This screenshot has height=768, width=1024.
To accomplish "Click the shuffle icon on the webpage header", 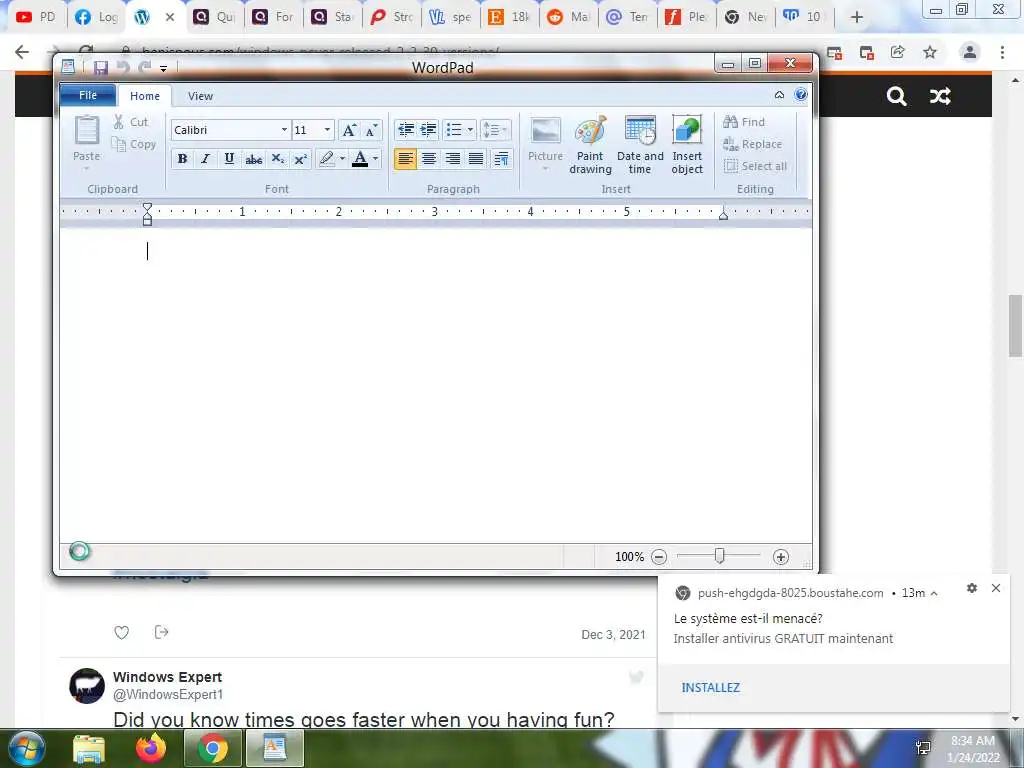I will (x=940, y=97).
